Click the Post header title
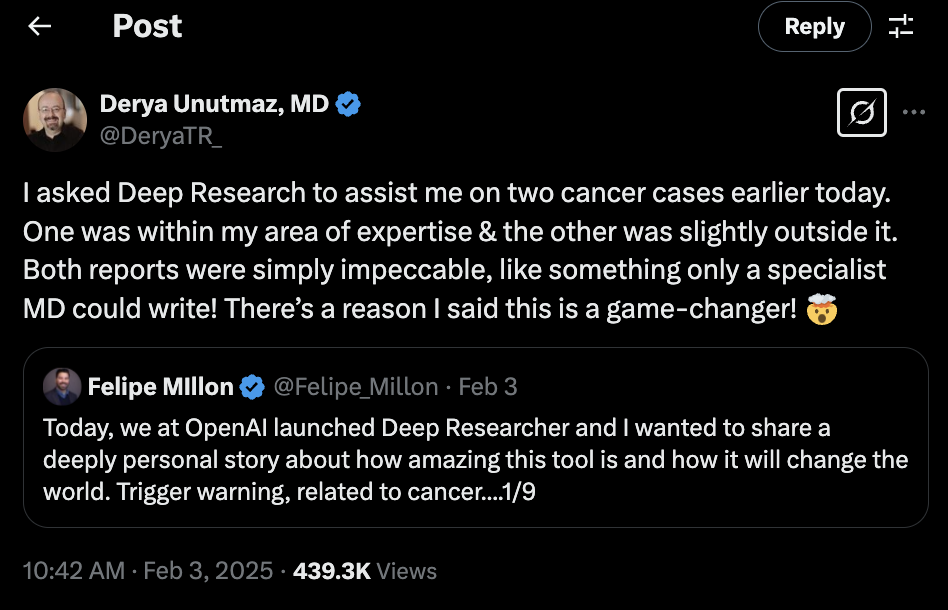This screenshot has width=948, height=610. click(147, 27)
